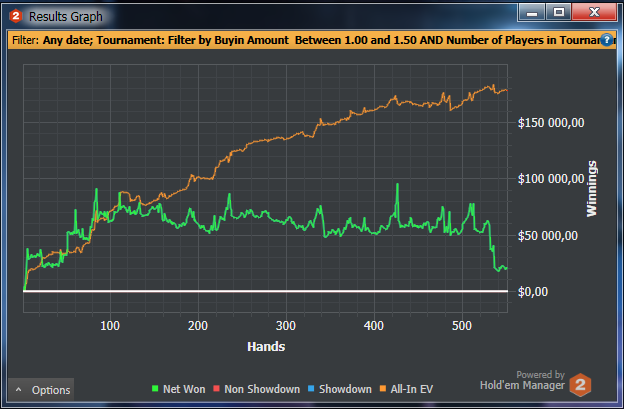Click the 200 hands axis tick label
624x409 pixels.
(x=198, y=326)
